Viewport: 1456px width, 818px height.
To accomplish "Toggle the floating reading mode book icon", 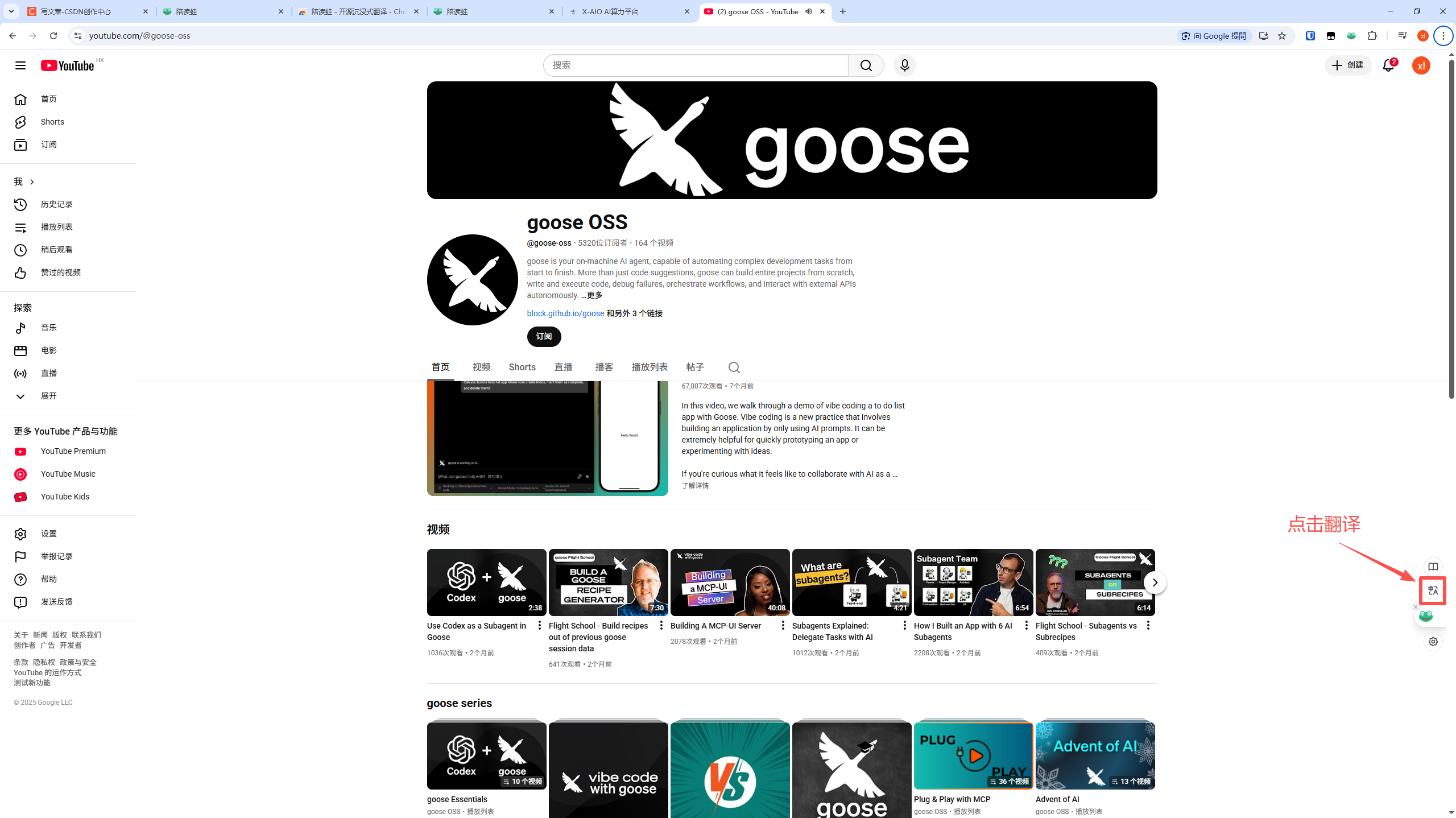I will pyautogui.click(x=1433, y=567).
